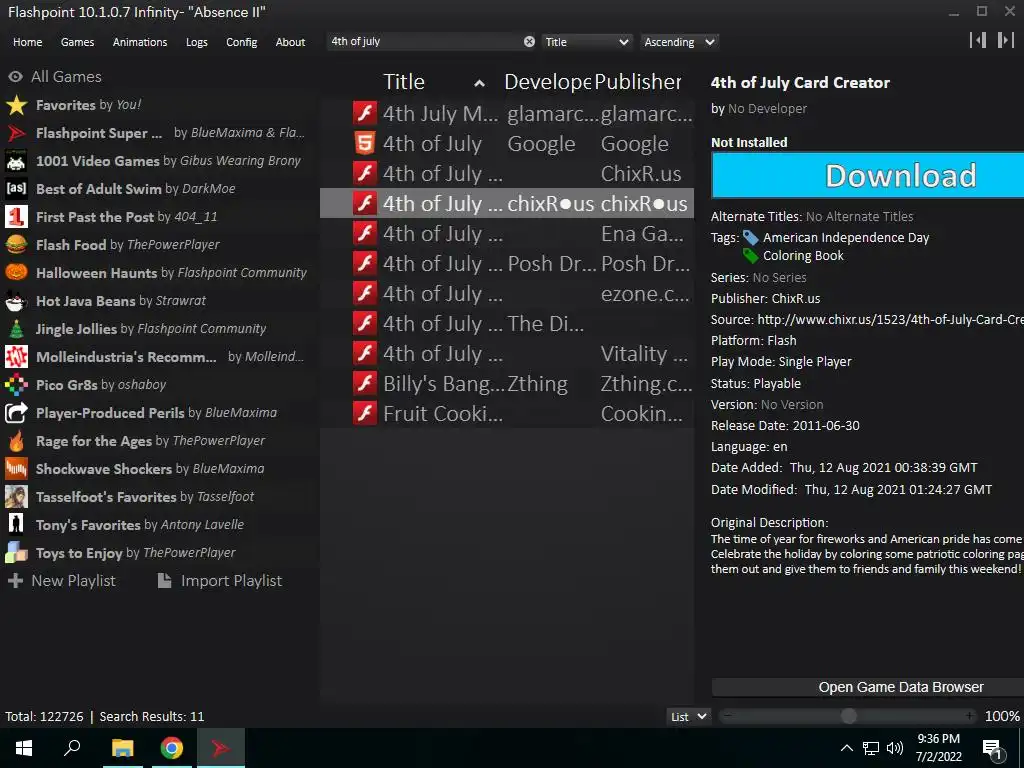Select Toys to Enjoy blocks icon
Image resolution: width=1024 pixels, height=768 pixels.
16,552
